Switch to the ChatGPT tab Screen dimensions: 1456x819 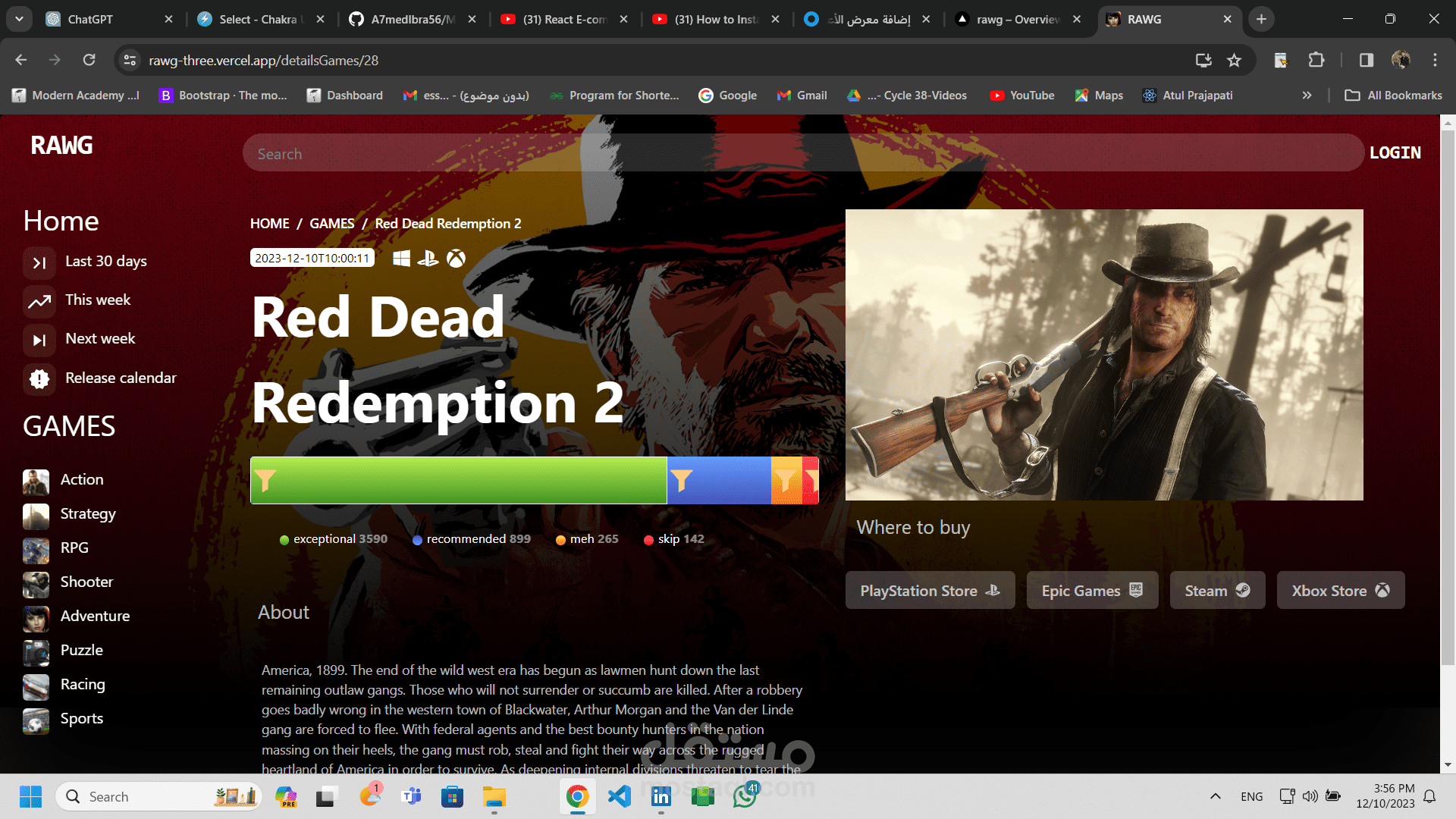coord(91,19)
